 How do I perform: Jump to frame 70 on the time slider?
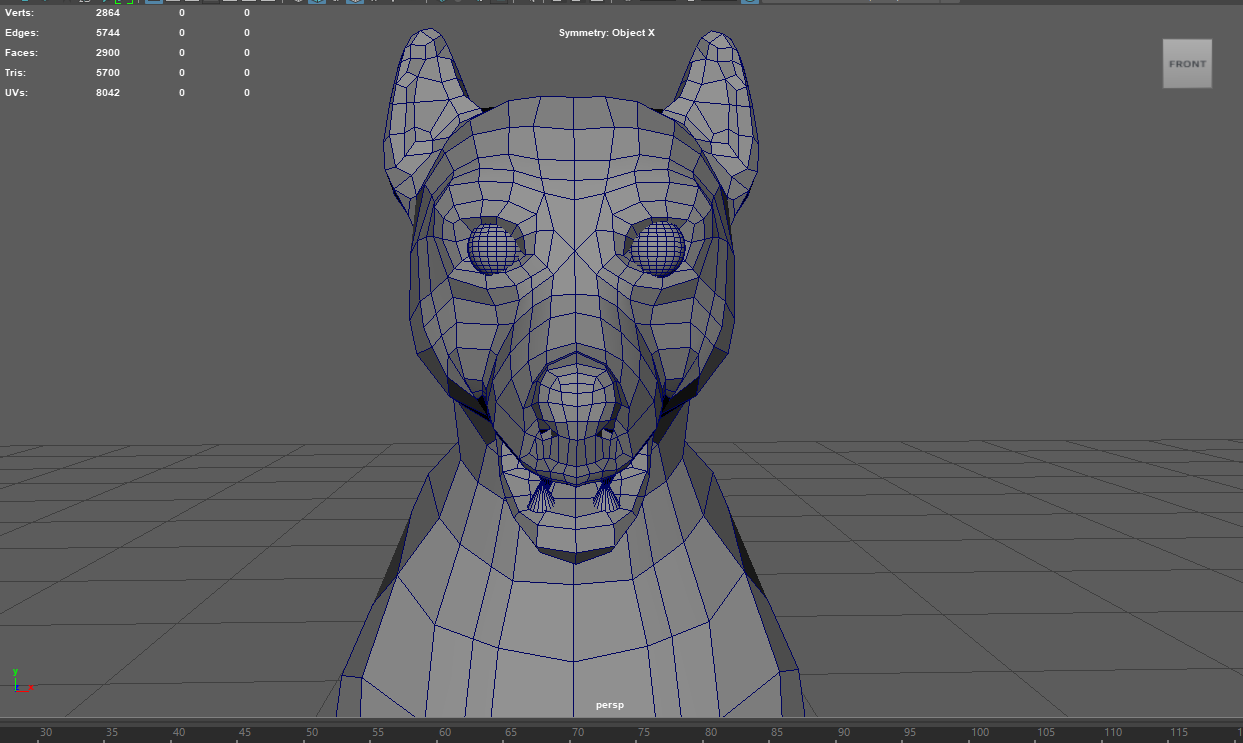click(x=578, y=733)
